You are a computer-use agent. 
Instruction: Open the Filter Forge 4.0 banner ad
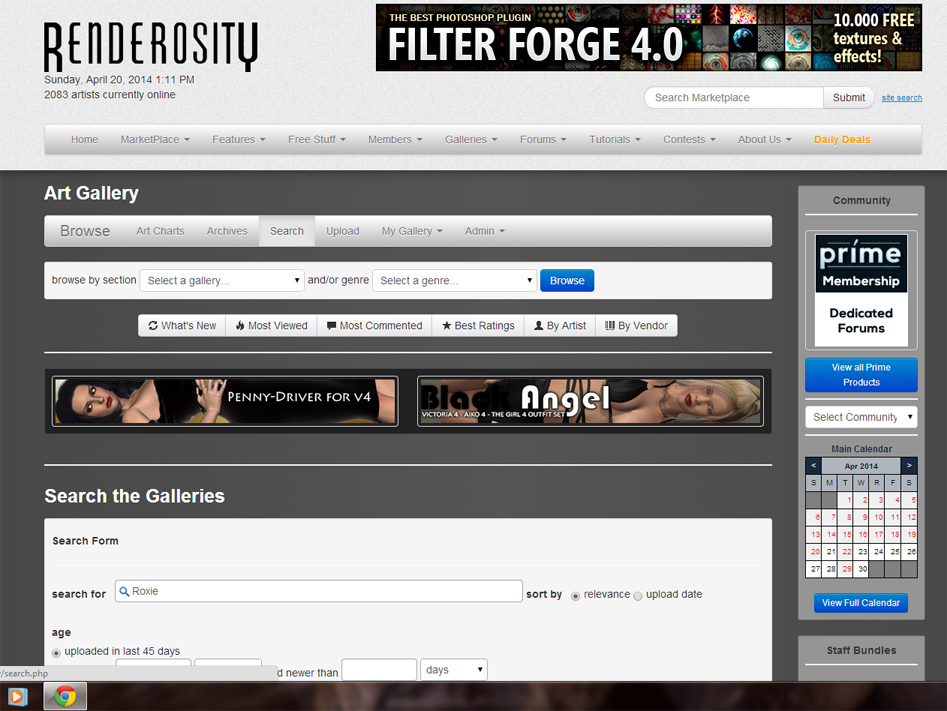649,37
